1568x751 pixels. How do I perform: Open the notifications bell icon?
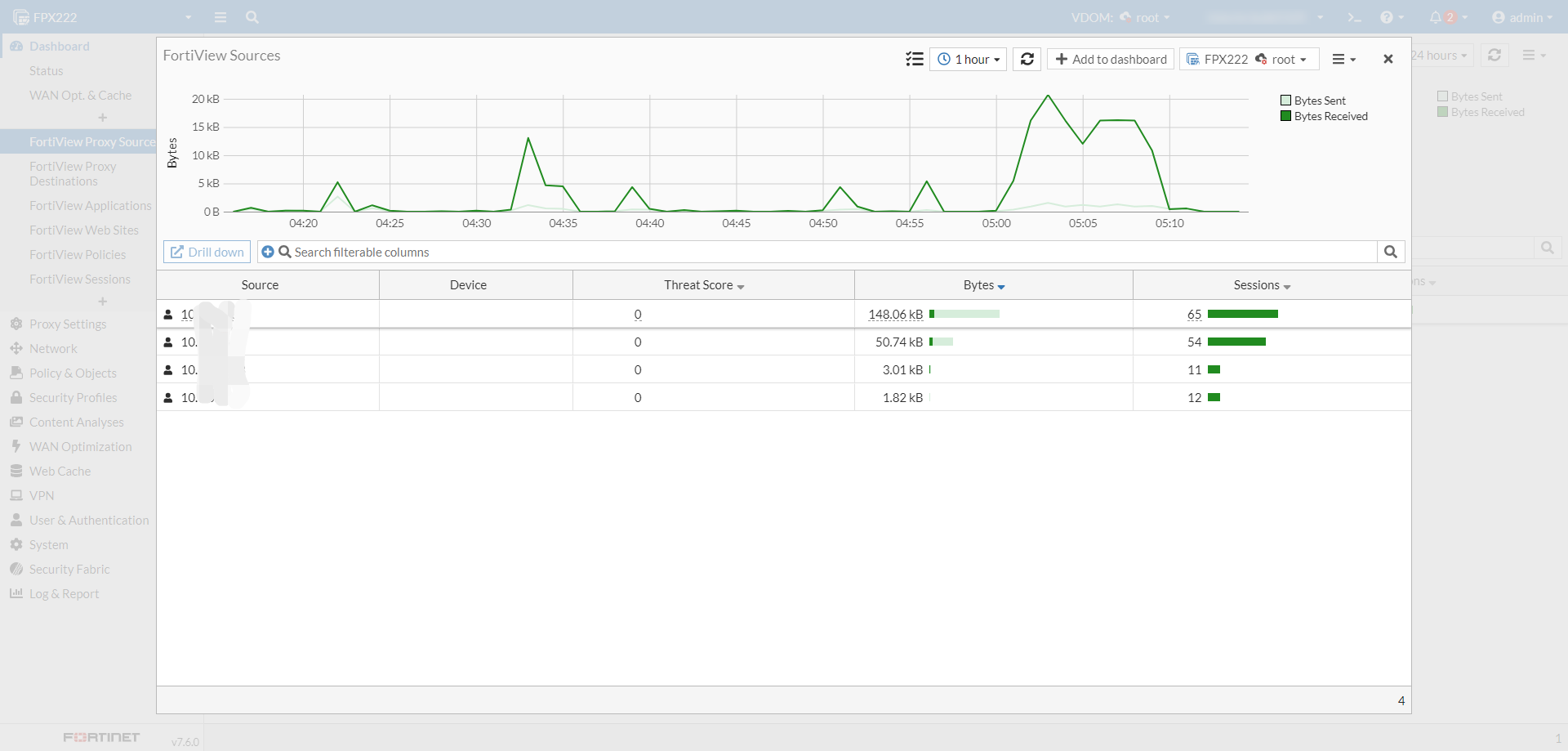(x=1435, y=17)
